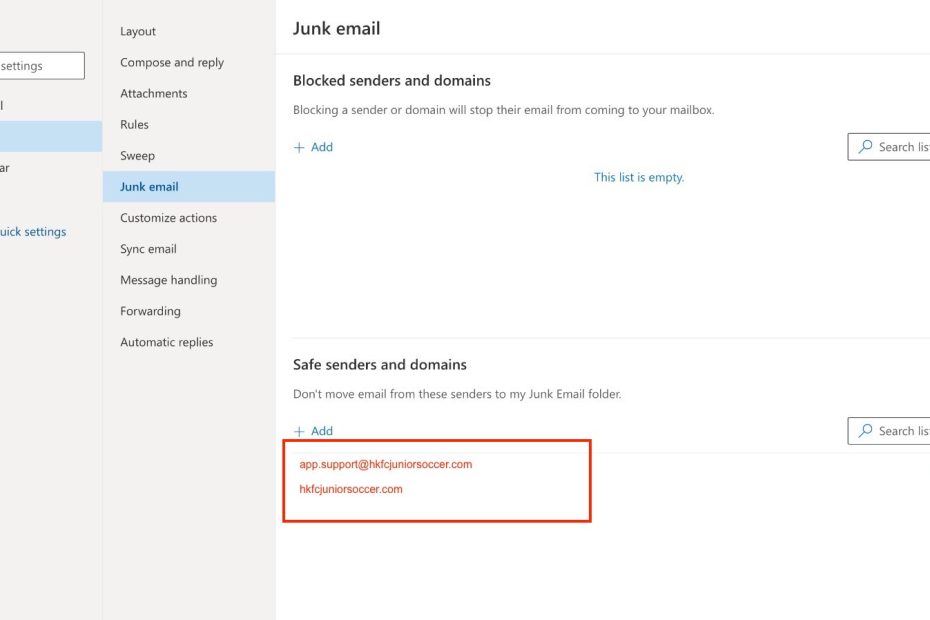Click the plus icon under Blocked senders
The height and width of the screenshot is (620, 930).
pos(299,147)
